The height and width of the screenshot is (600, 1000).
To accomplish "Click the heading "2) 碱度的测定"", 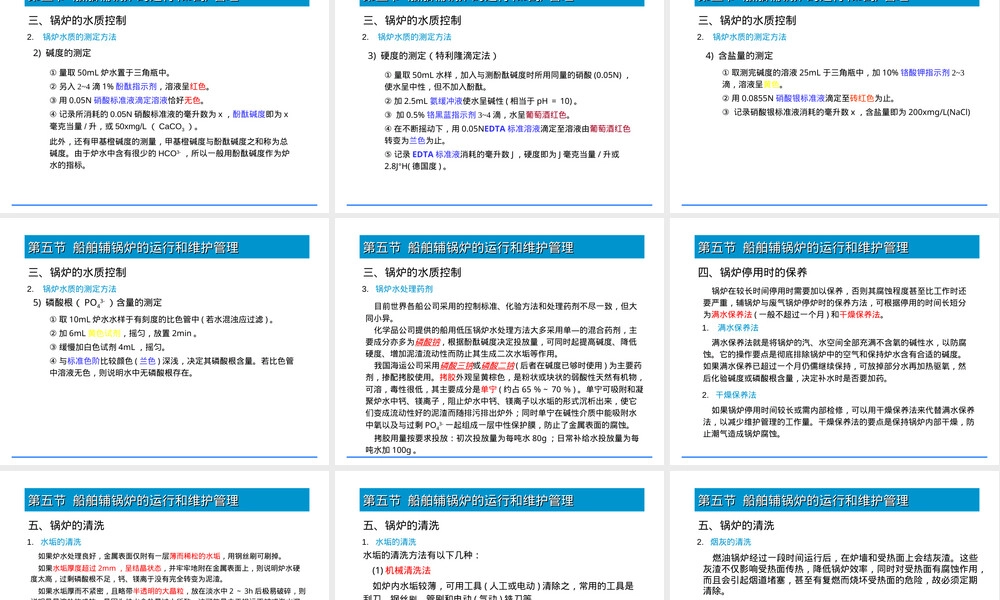I will click(x=62, y=53).
